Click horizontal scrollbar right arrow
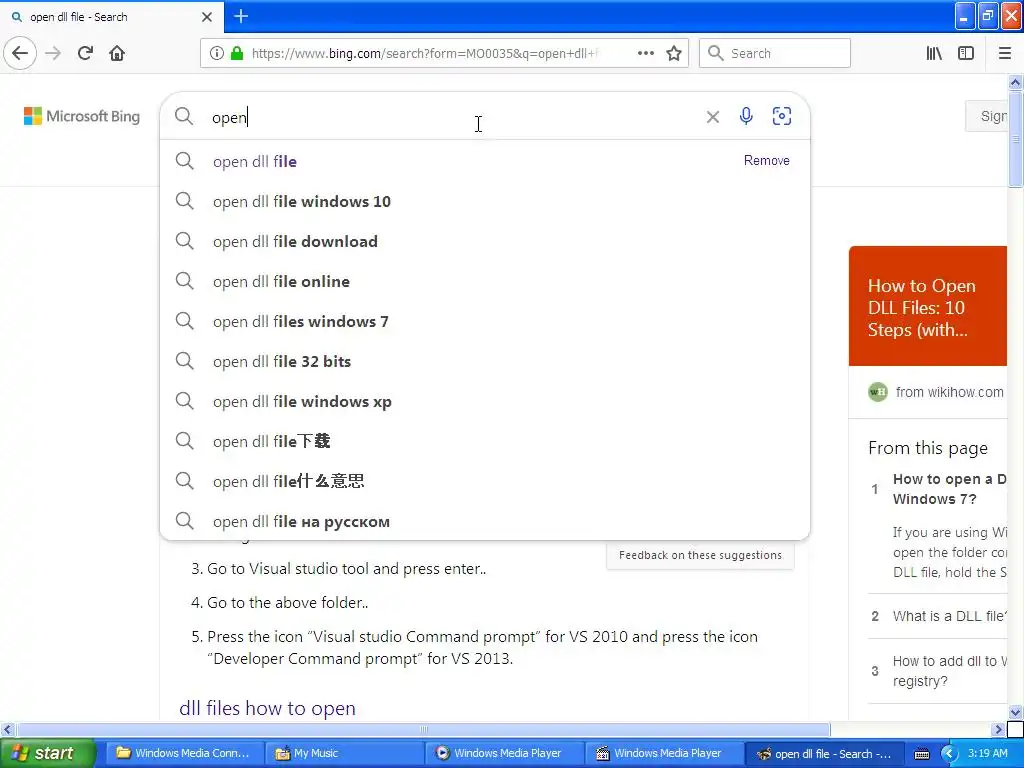 pyautogui.click(x=998, y=729)
